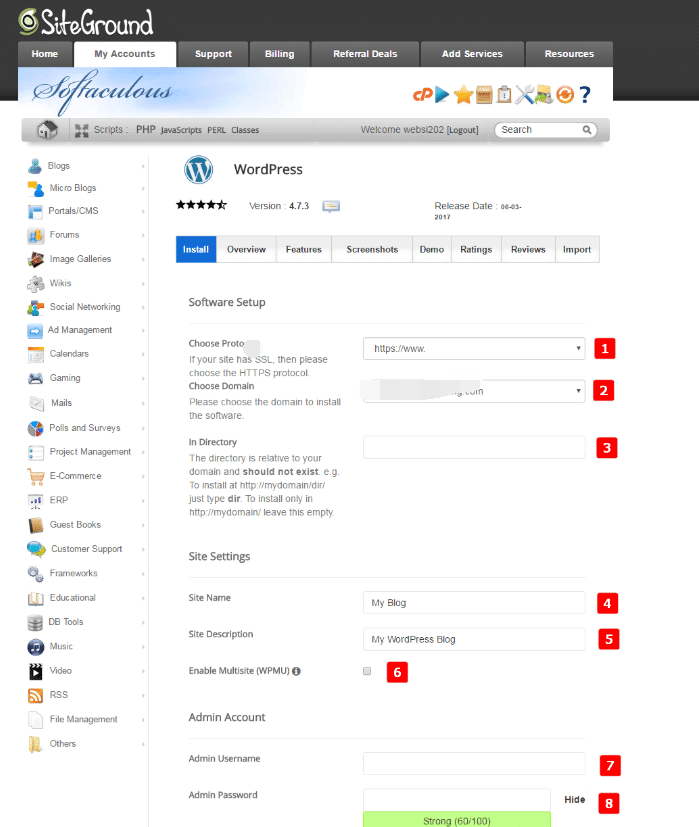Click the password strength bar
Screen dimensions: 699x827
457,820
